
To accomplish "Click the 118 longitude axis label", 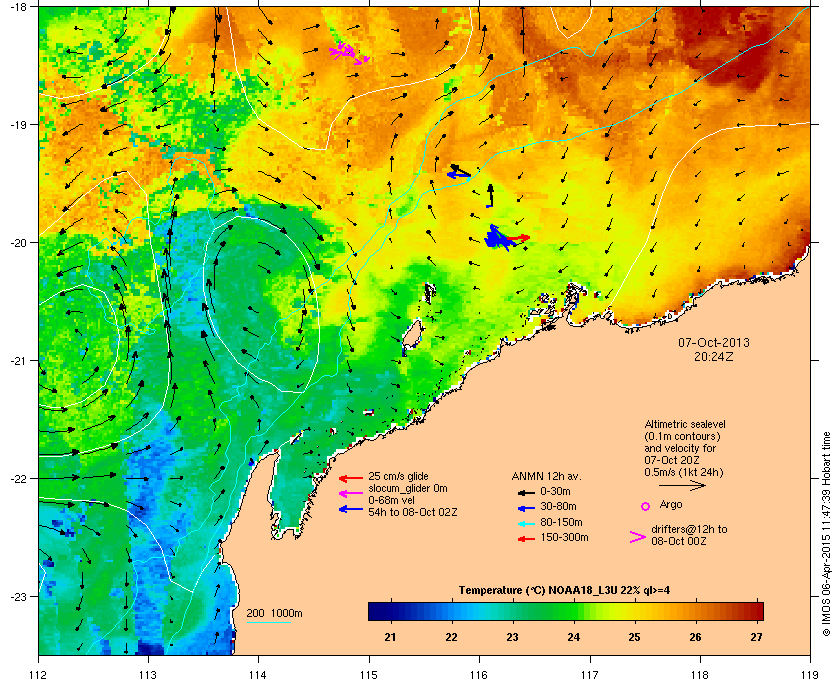I will pyautogui.click(x=700, y=675).
